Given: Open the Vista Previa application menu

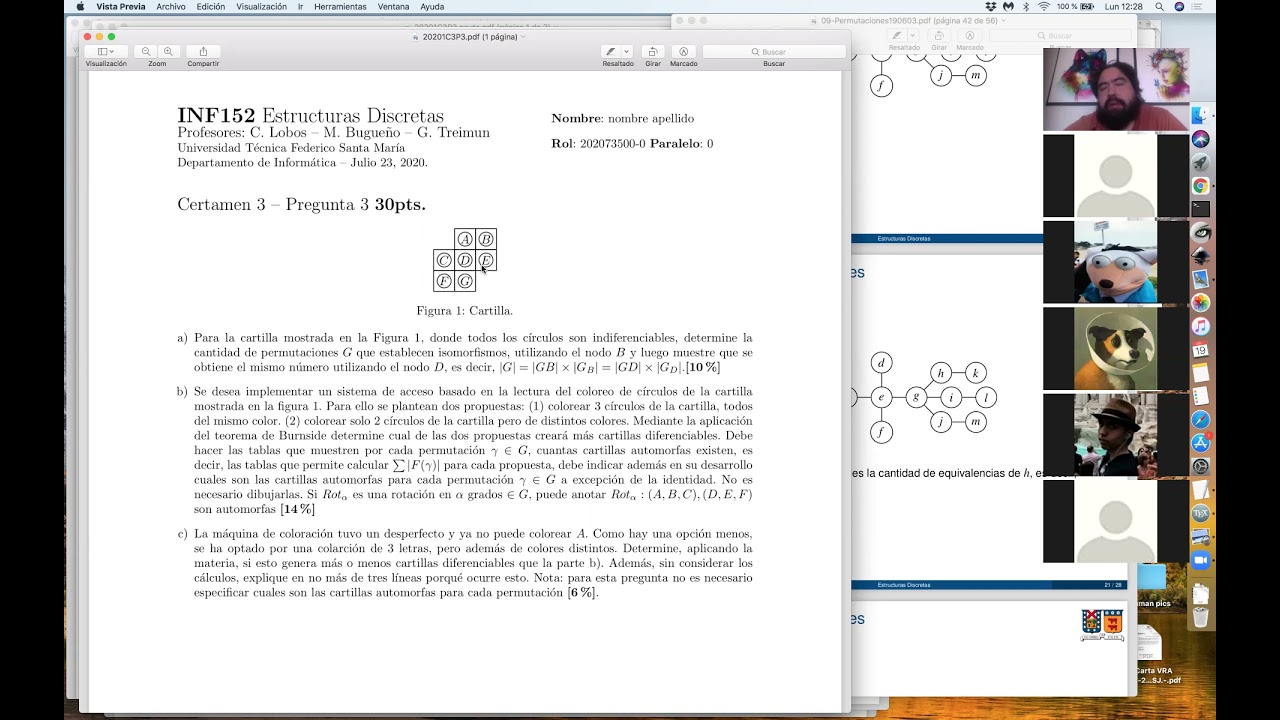Looking at the screenshot, I should point(120,6).
